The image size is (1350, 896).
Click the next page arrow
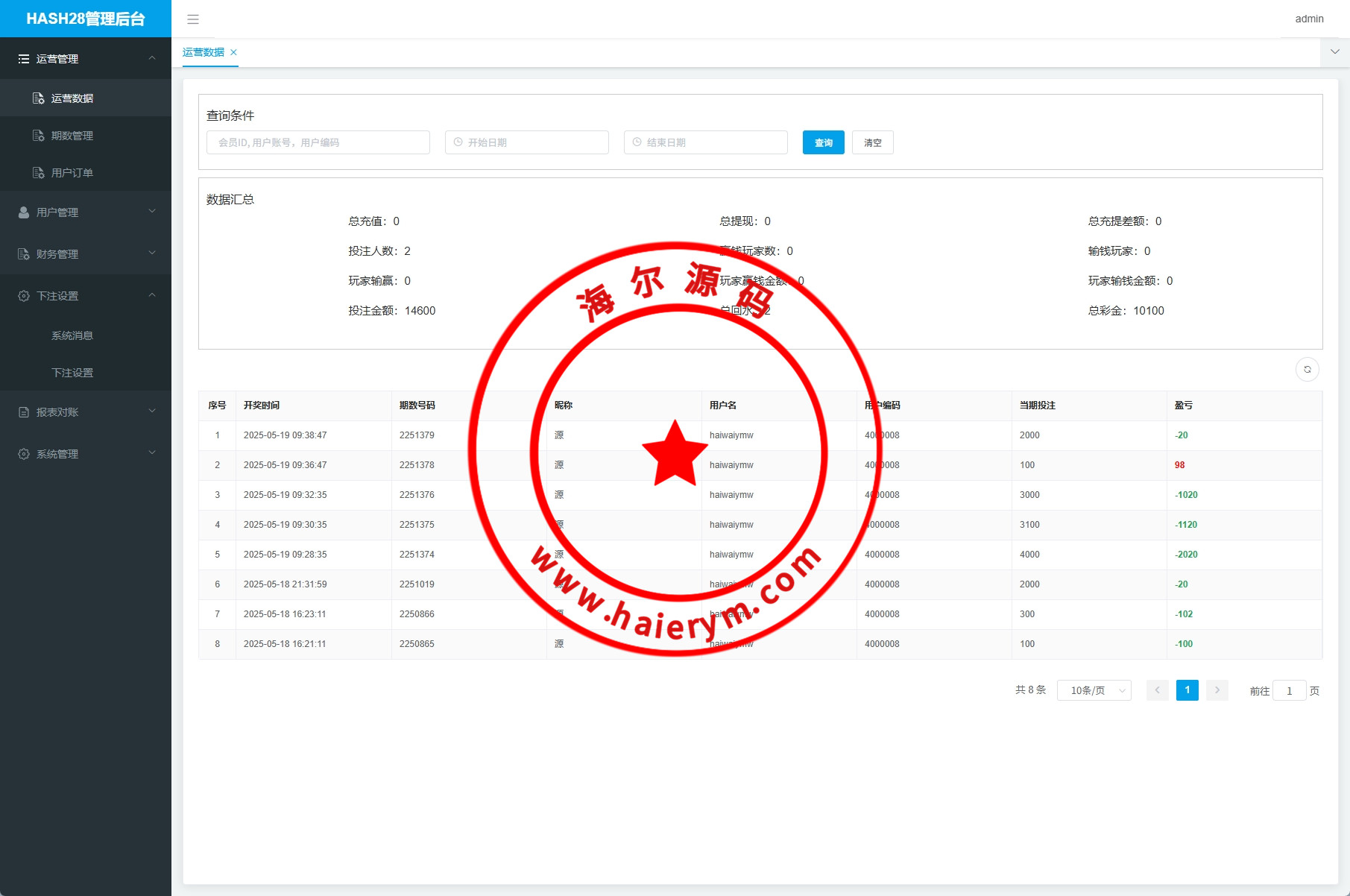(1217, 690)
